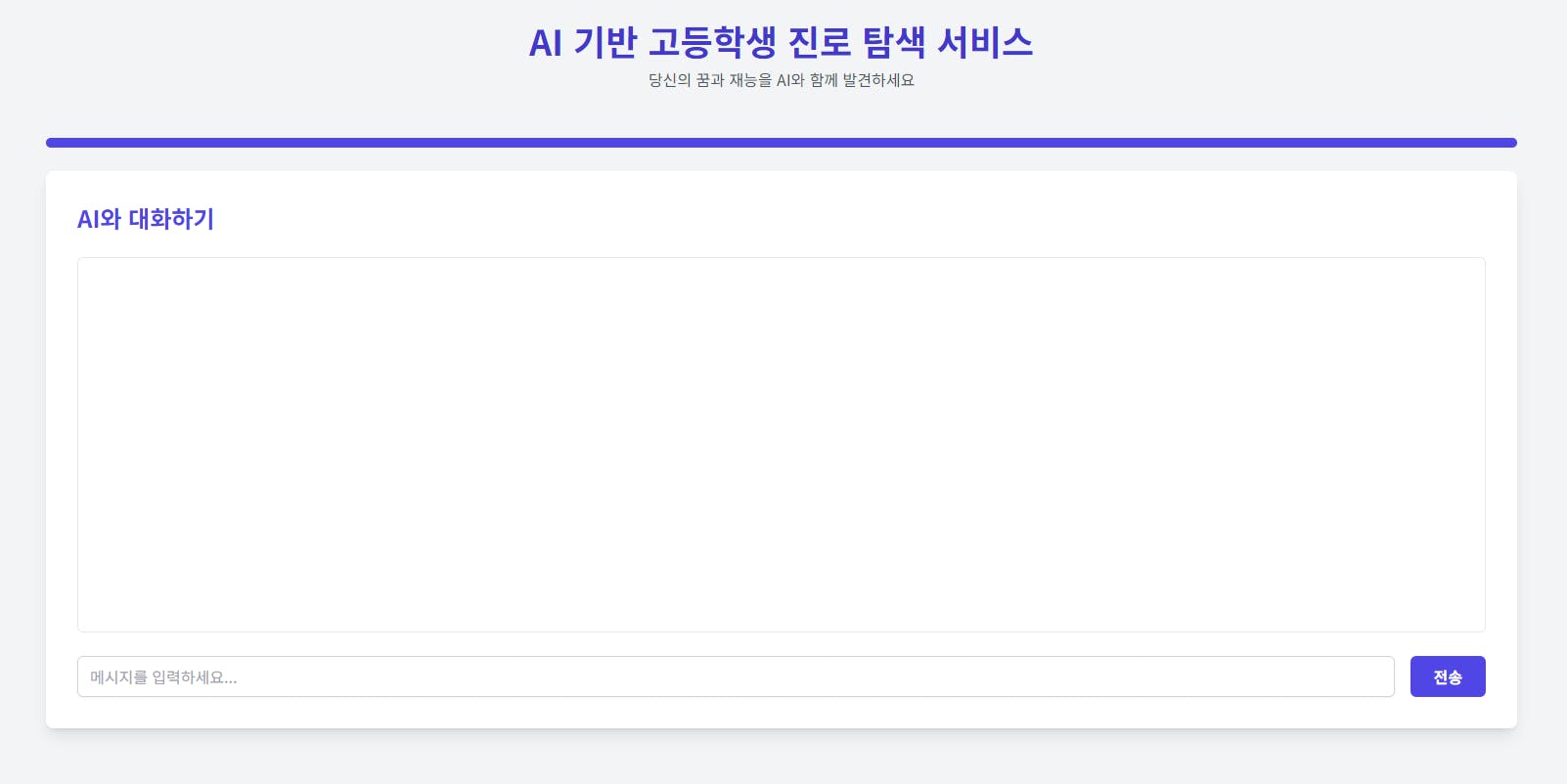Place cursor in the message text box
The width and height of the screenshot is (1567, 784).
point(735,676)
